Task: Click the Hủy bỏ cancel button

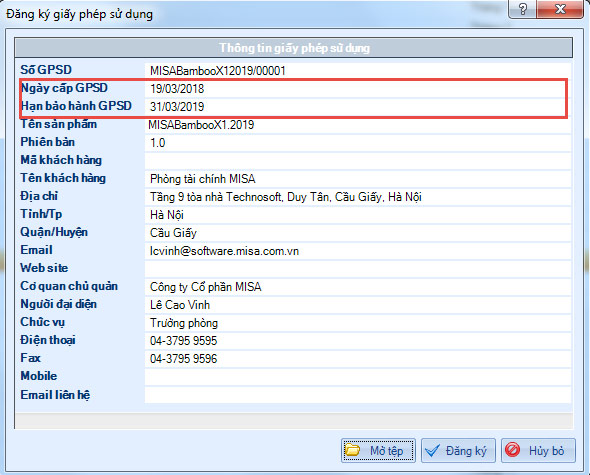Action: [x=538, y=450]
